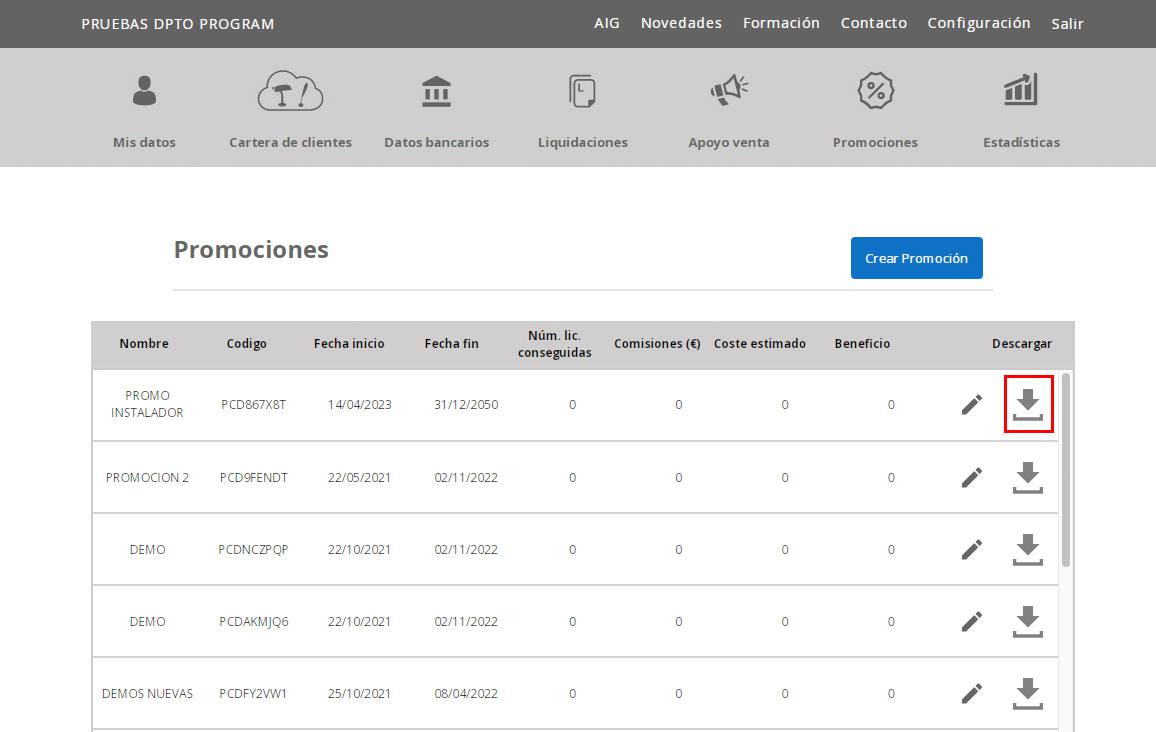Viewport: 1156px width, 732px height.
Task: Open the Liquidaciones document icon
Action: pos(582,91)
